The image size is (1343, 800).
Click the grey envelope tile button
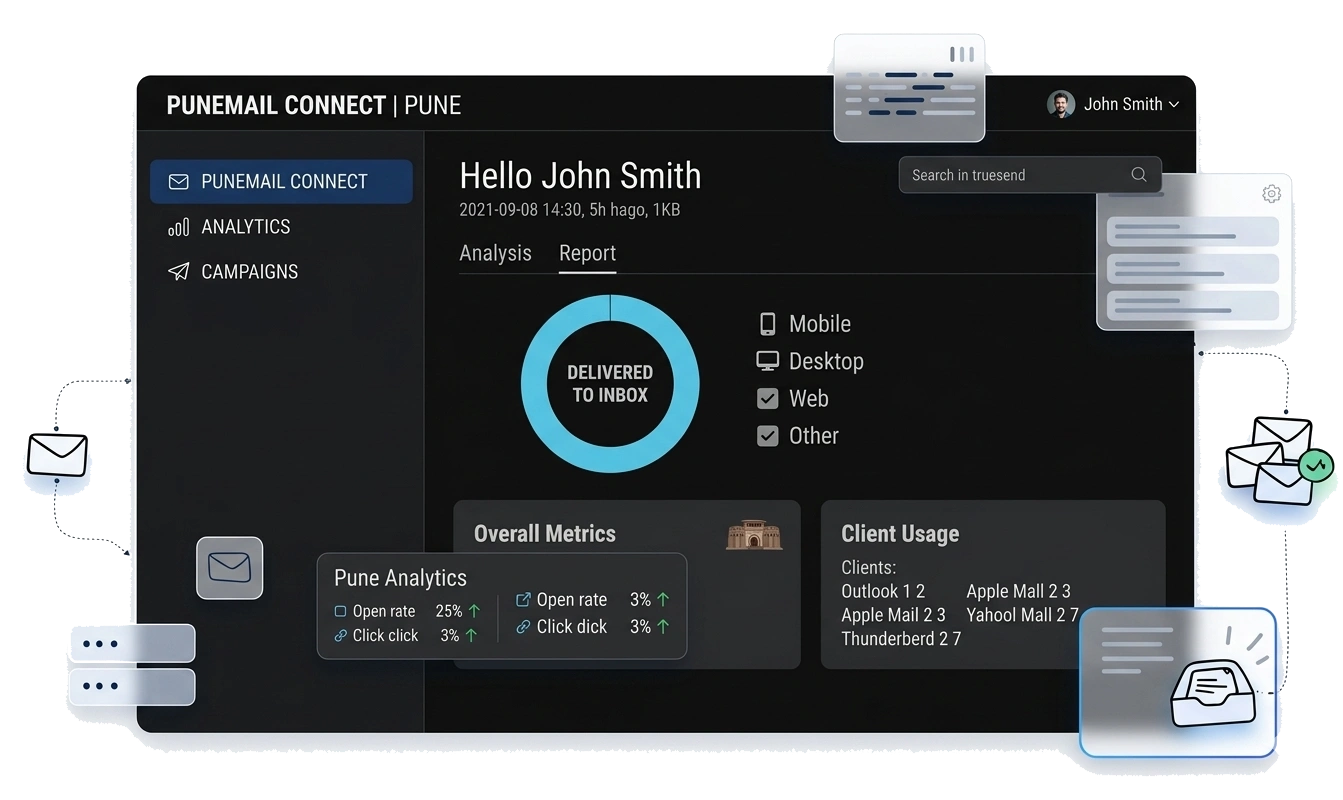coord(229,568)
